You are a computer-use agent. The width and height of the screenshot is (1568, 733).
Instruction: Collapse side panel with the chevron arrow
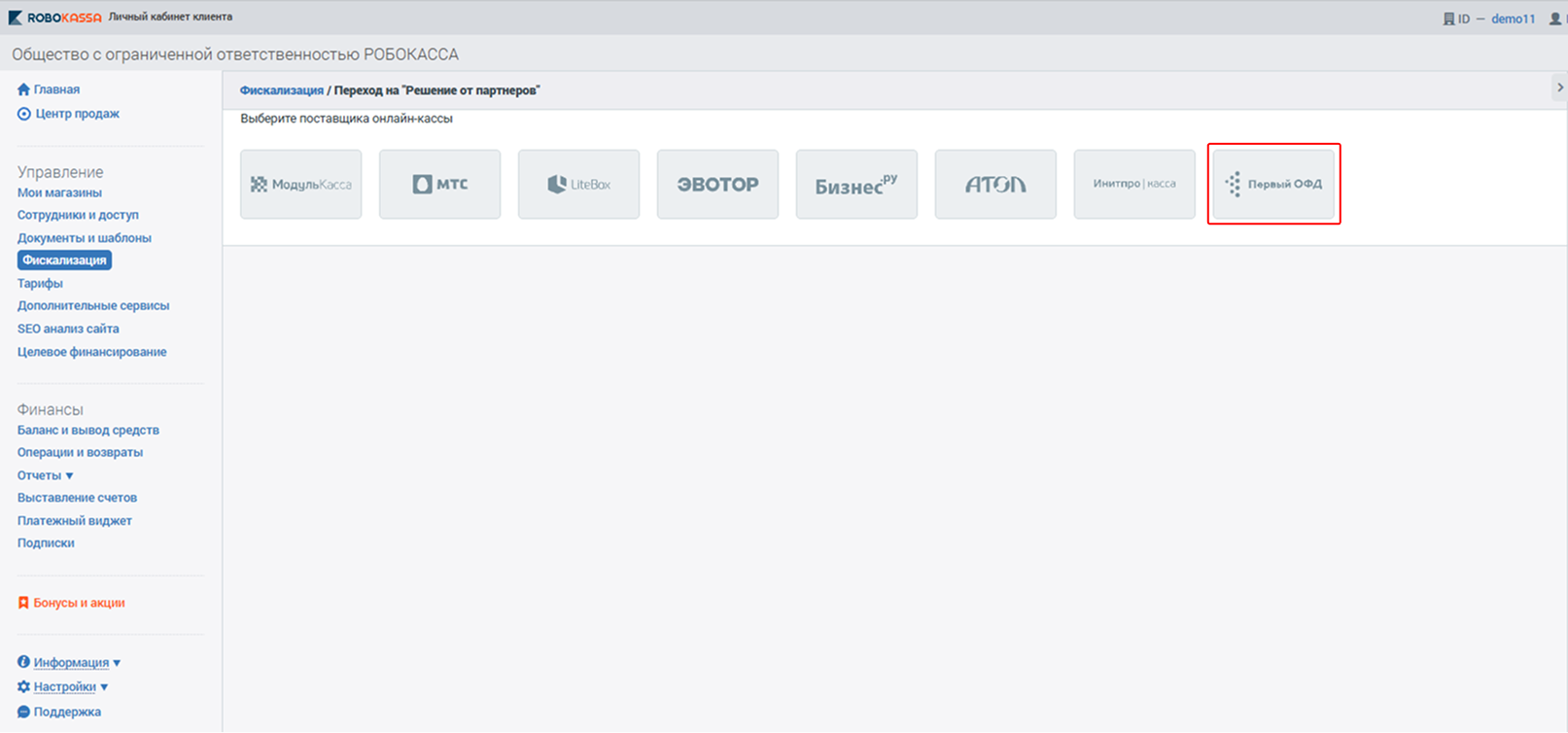coord(1559,87)
